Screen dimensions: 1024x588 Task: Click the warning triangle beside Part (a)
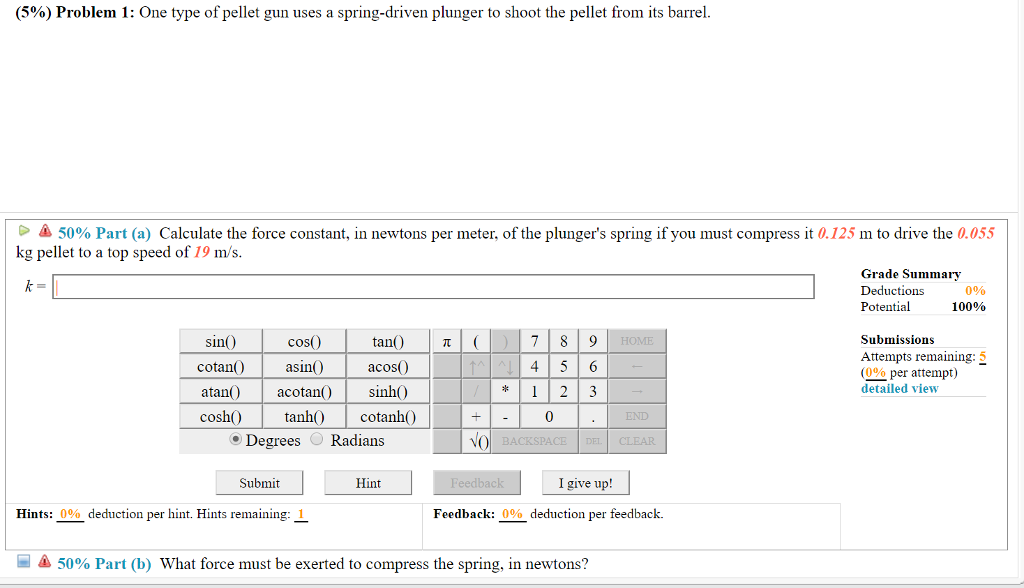[45, 233]
